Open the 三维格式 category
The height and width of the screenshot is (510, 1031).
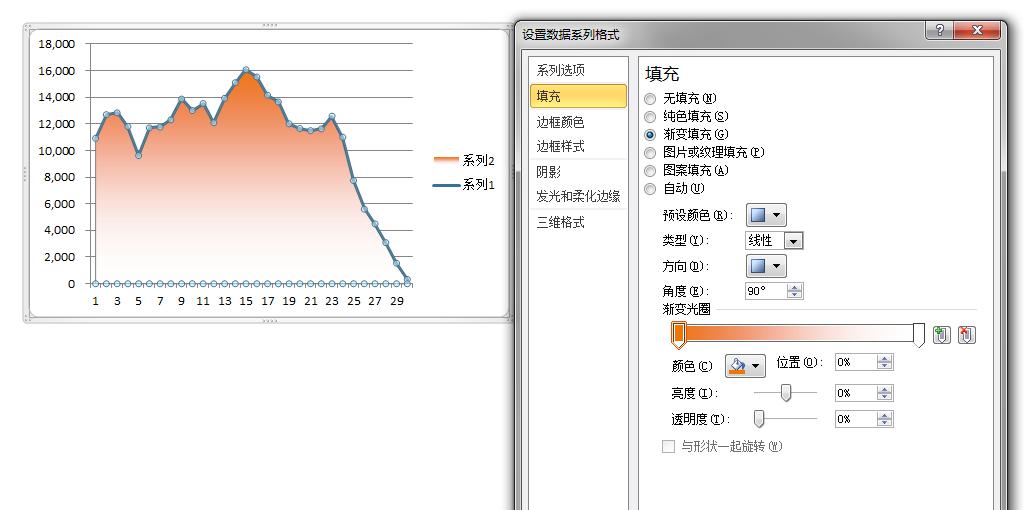(578, 222)
